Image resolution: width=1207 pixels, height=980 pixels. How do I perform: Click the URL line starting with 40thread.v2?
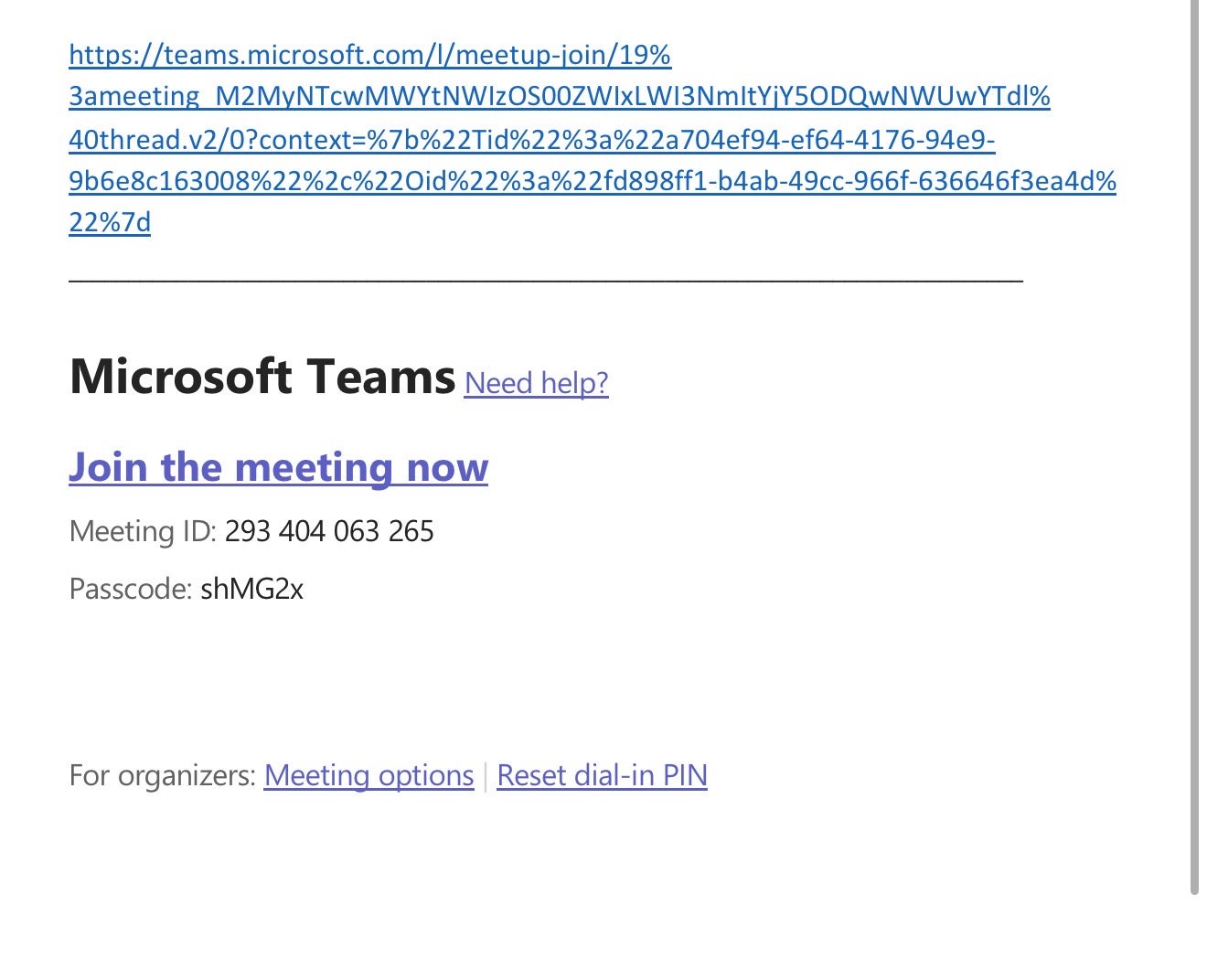[531, 140]
